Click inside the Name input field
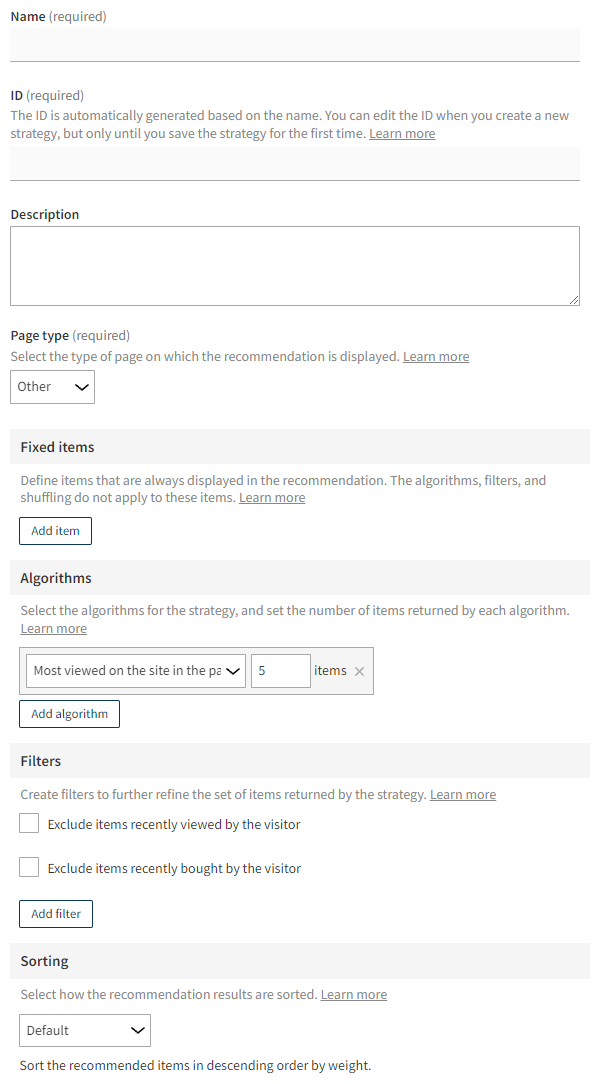Viewport: 600px width, 1084px height. (x=295, y=45)
